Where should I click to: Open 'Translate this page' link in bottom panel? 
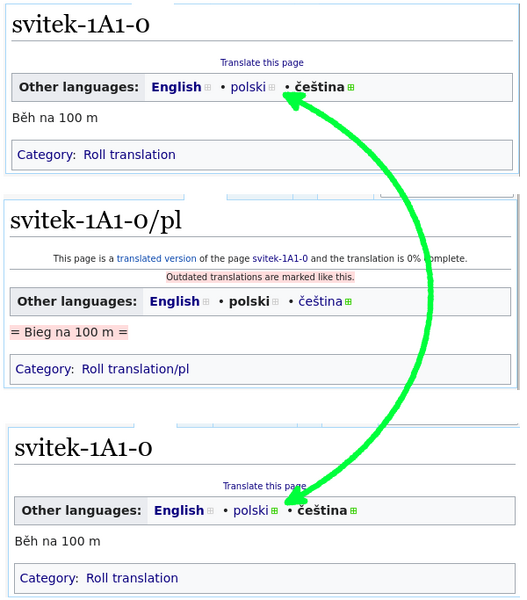pos(264,486)
